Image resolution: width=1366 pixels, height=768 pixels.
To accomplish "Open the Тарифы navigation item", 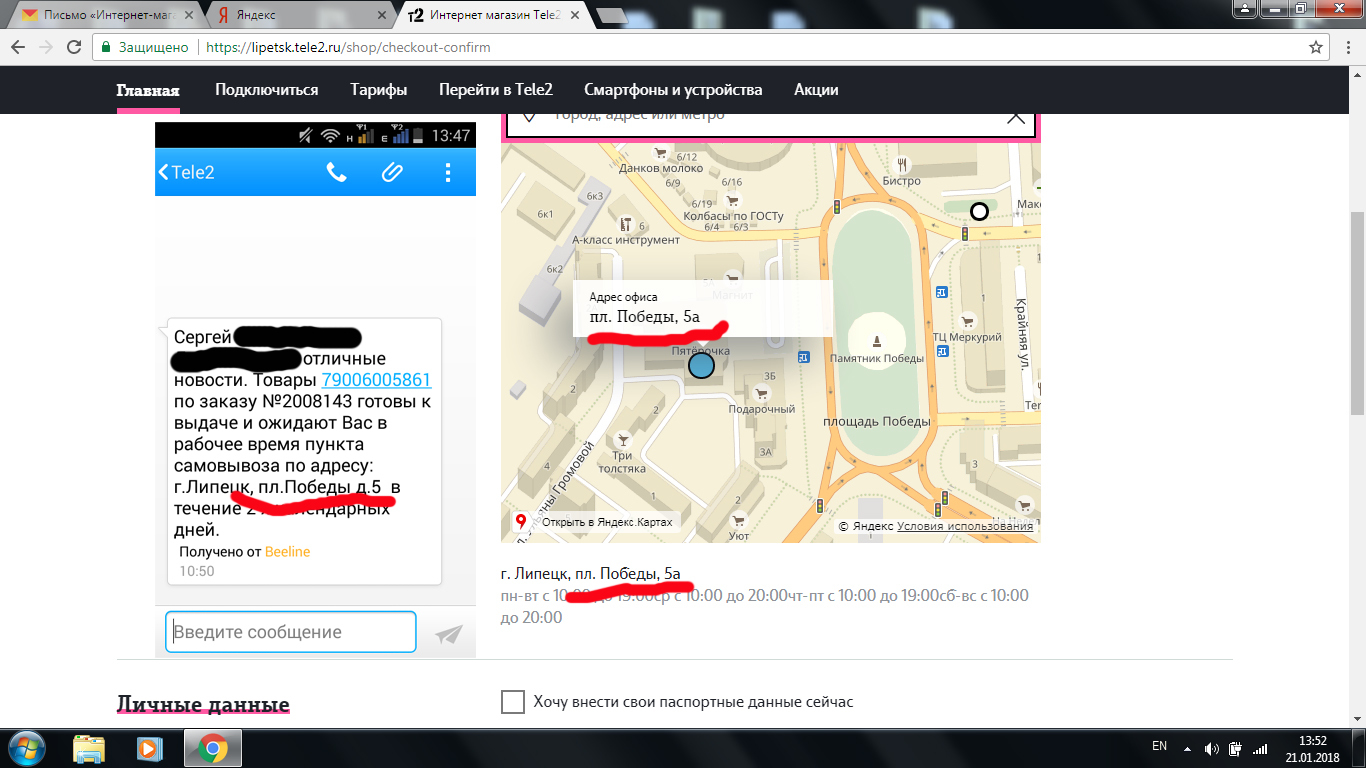I will (x=379, y=90).
